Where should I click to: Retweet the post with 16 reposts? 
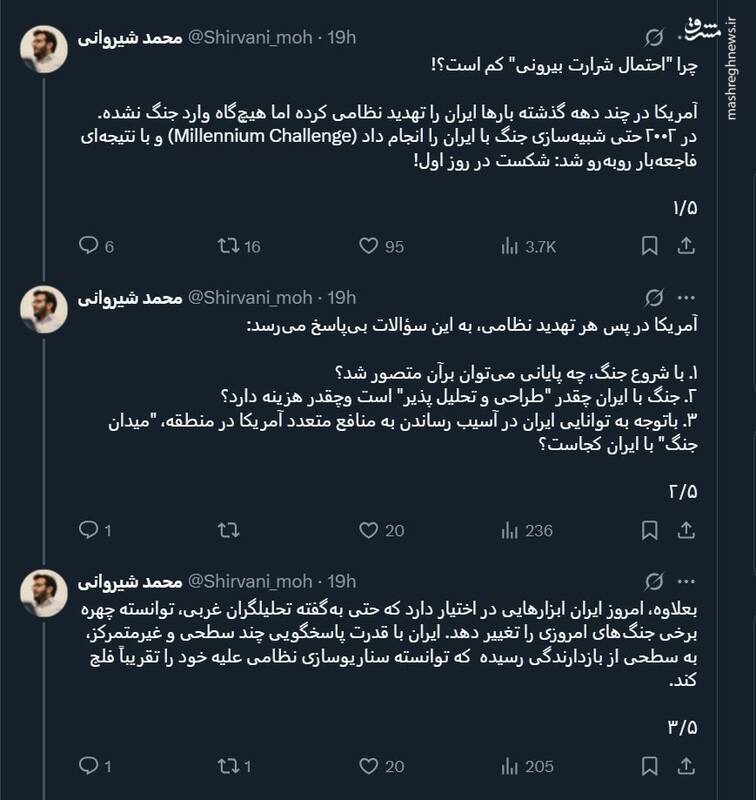click(x=229, y=247)
